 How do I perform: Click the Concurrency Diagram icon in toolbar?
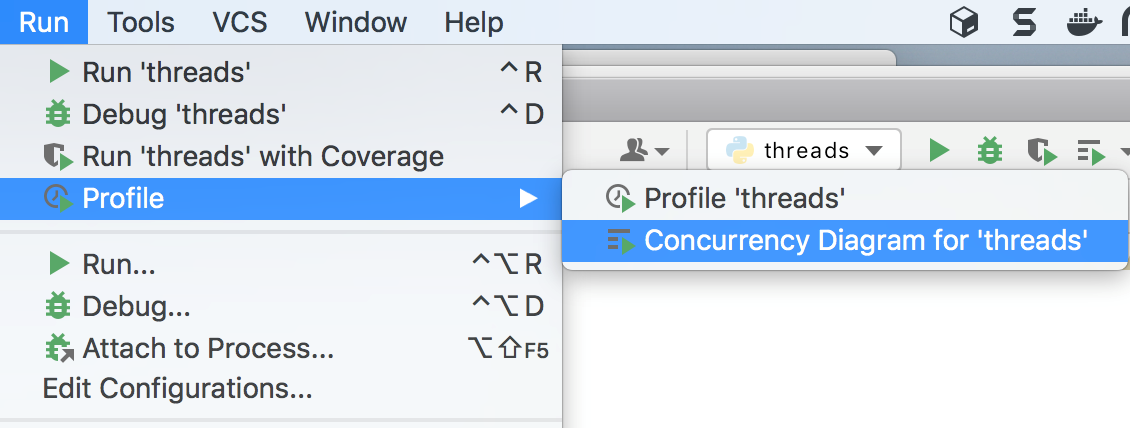(x=1090, y=152)
